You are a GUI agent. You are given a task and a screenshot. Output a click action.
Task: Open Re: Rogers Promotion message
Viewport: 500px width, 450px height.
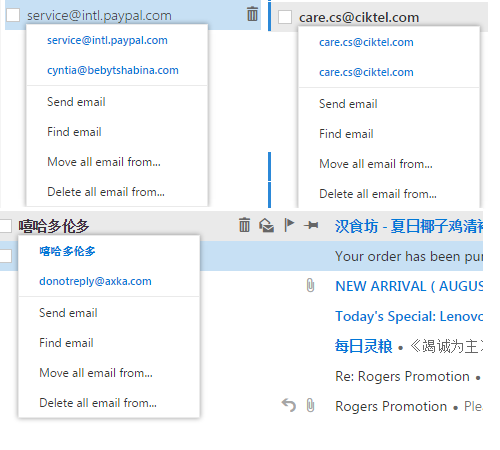(x=402, y=376)
